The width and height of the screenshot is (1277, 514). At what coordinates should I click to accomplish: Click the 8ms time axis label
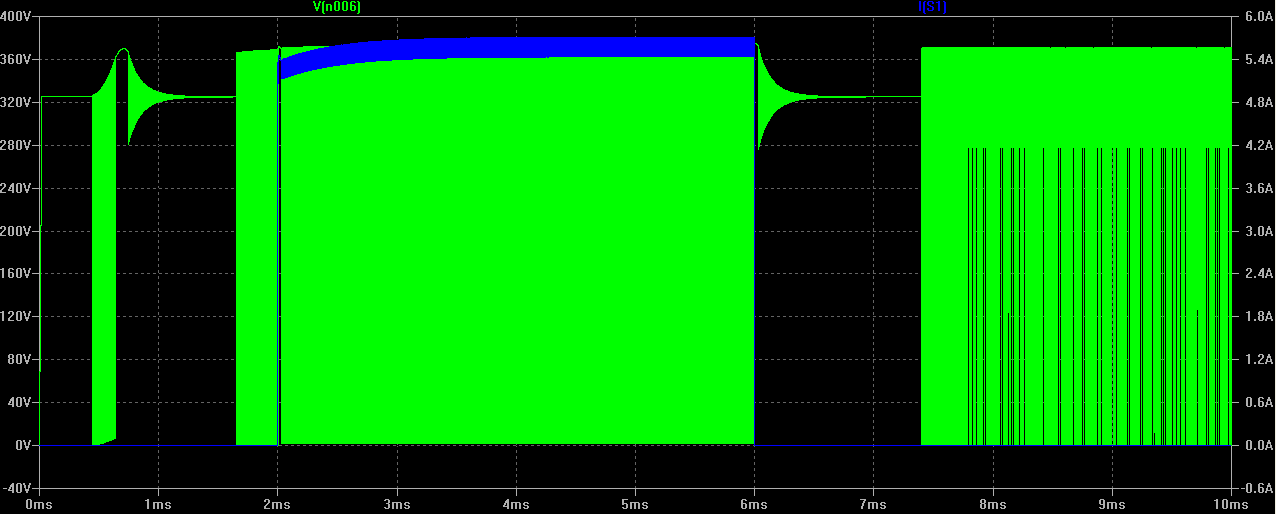tap(992, 504)
